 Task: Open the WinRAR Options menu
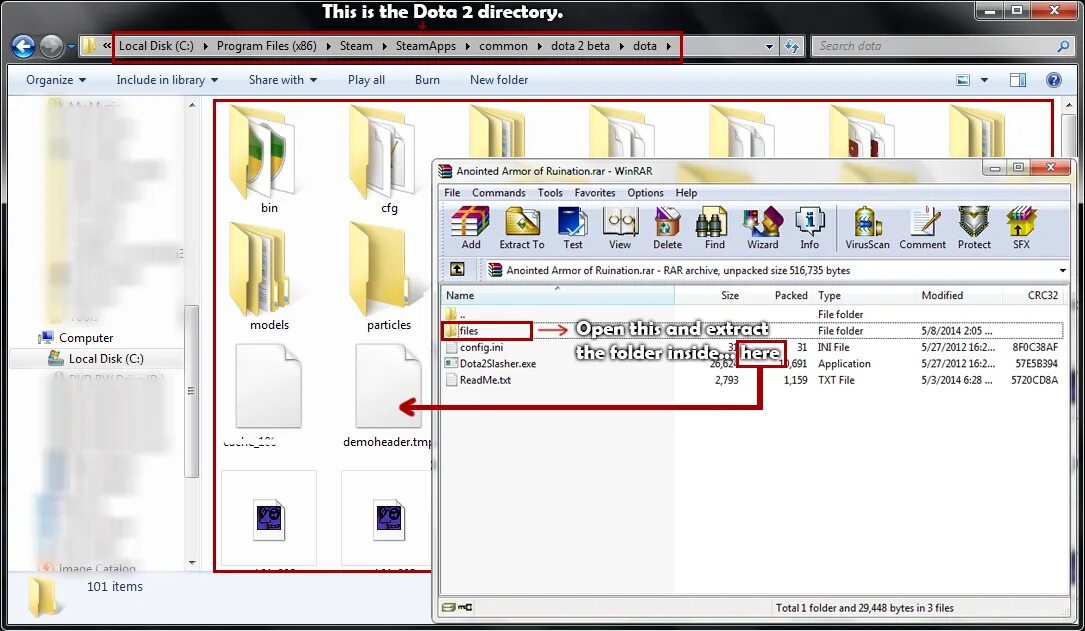pos(646,193)
